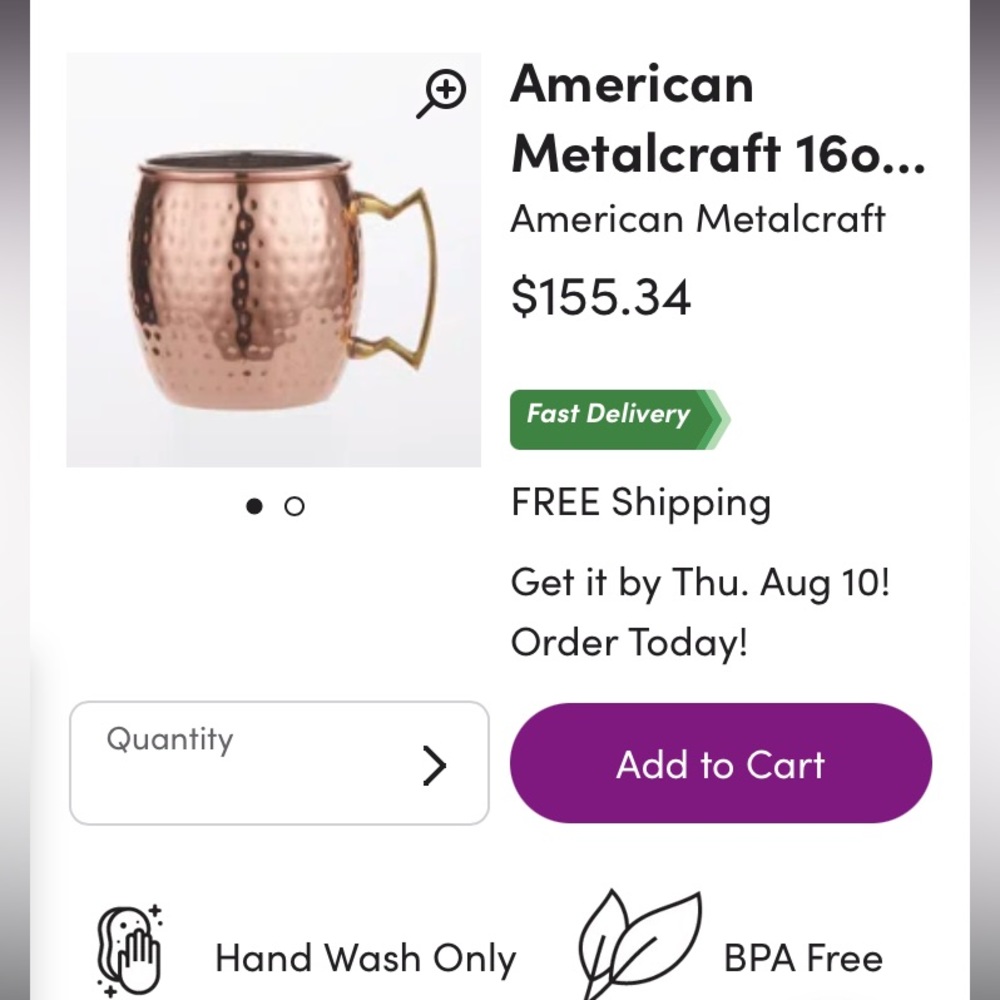The image size is (1000, 1000).
Task: Click the FREE Shipping text
Action: click(641, 503)
